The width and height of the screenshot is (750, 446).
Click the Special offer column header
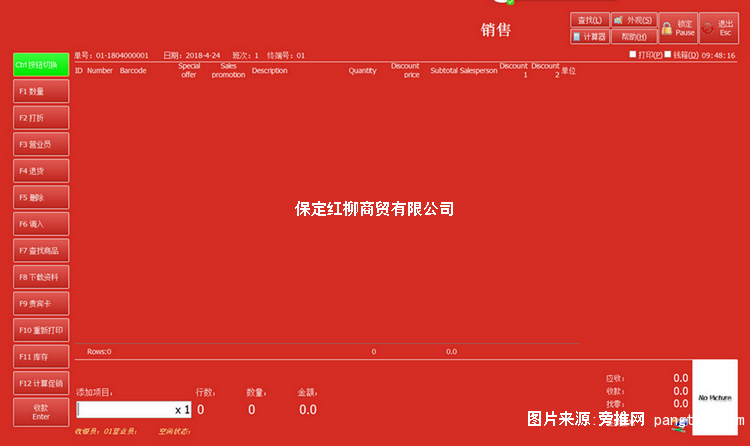point(189,70)
